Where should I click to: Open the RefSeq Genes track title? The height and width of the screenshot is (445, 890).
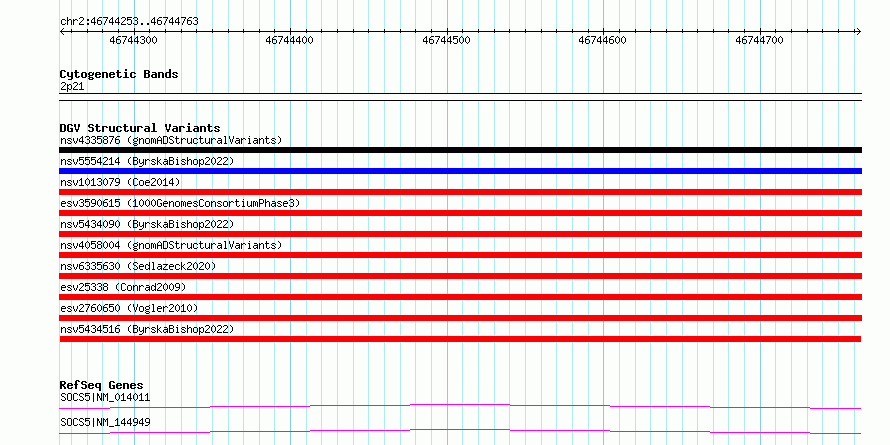(x=101, y=386)
